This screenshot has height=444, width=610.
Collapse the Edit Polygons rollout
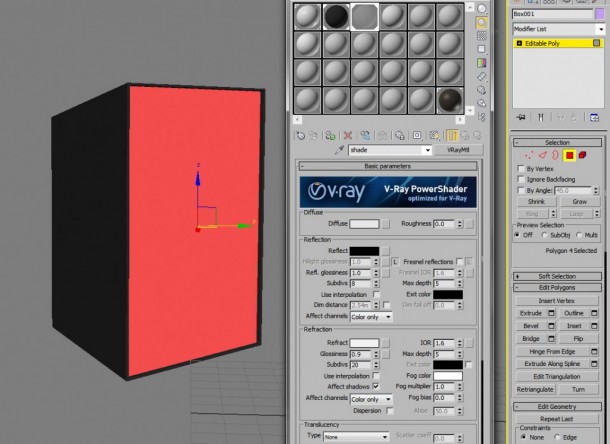pos(557,288)
